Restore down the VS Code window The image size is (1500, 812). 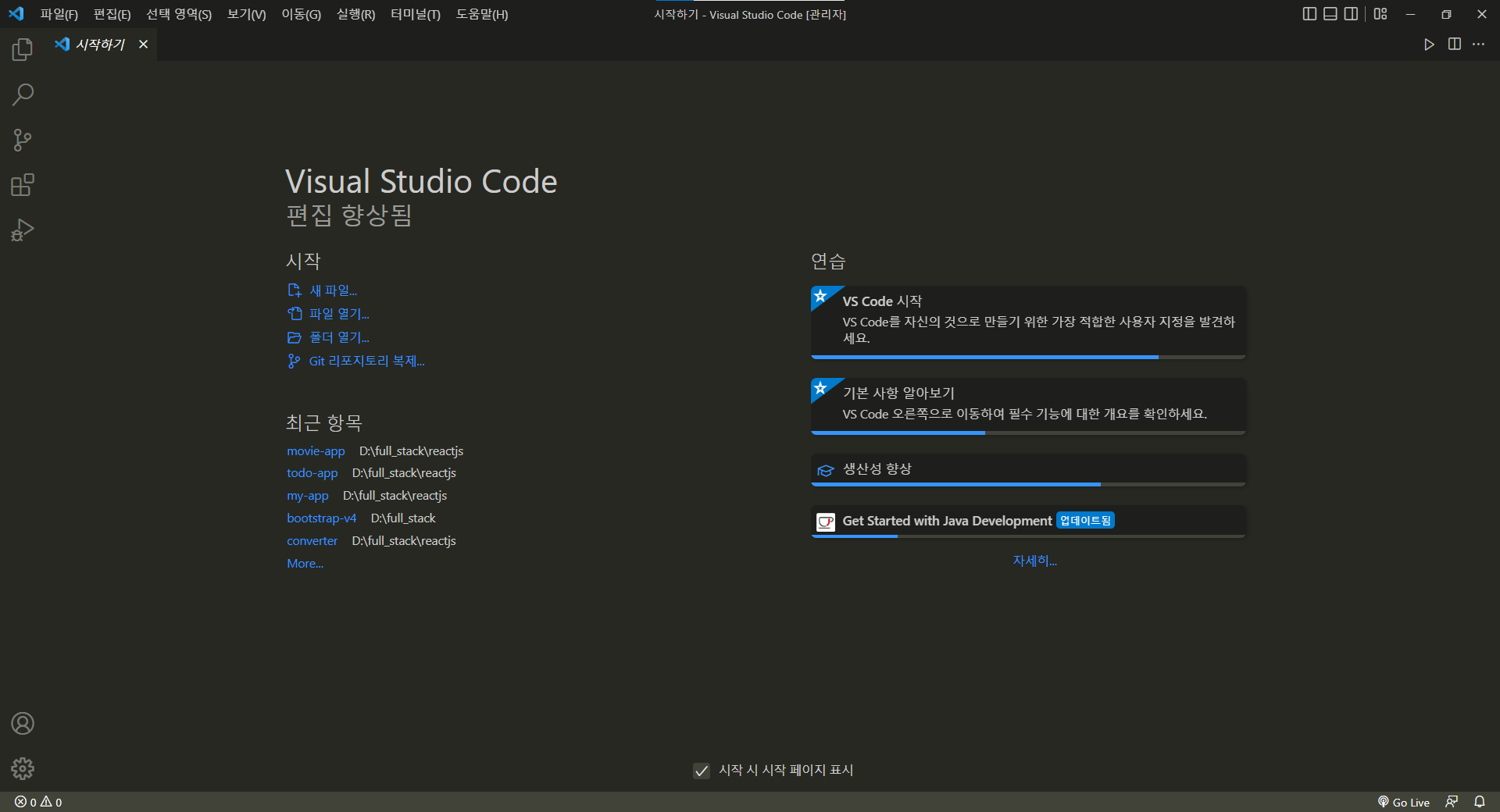click(1446, 14)
